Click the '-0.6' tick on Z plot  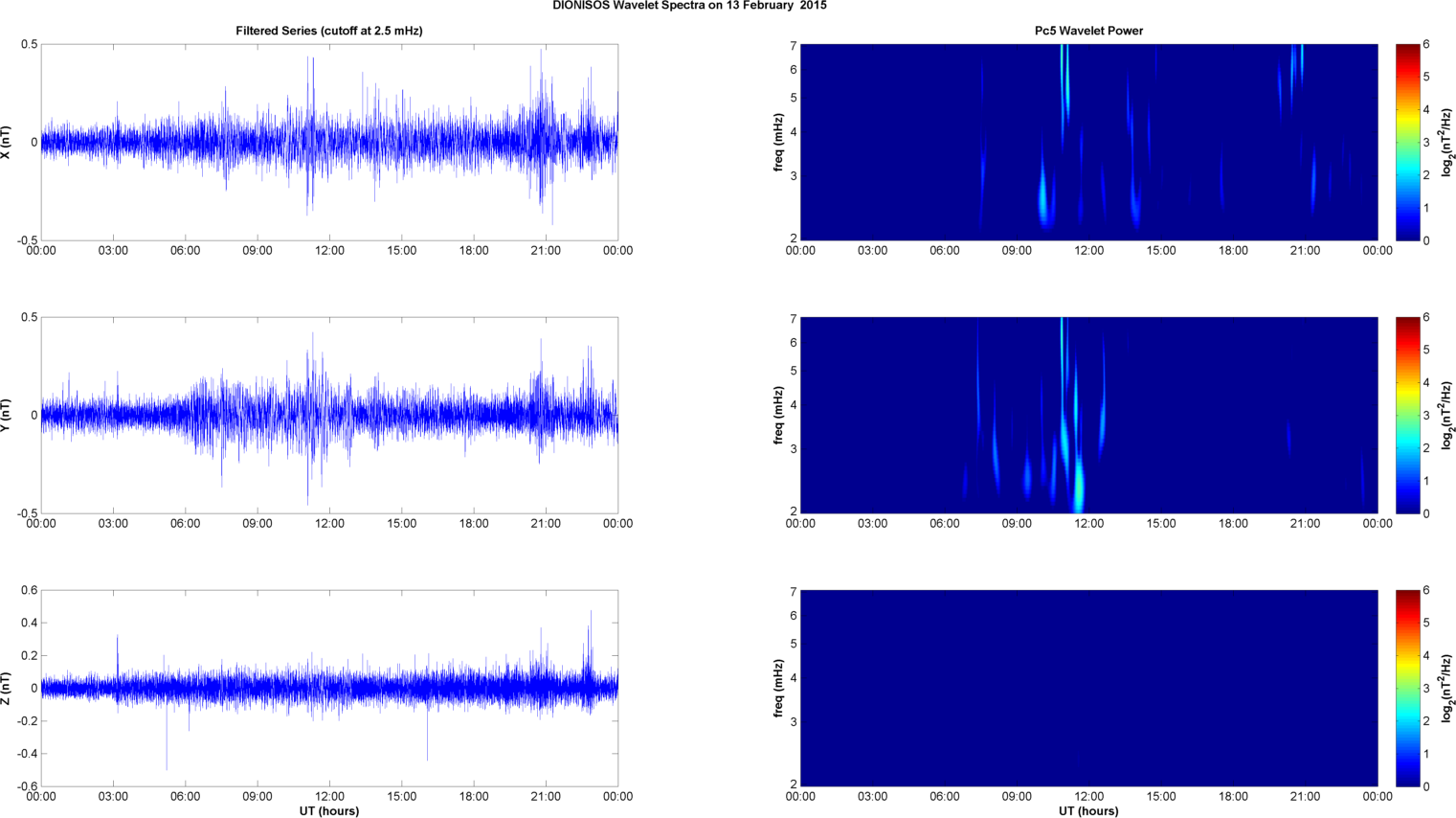click(28, 786)
